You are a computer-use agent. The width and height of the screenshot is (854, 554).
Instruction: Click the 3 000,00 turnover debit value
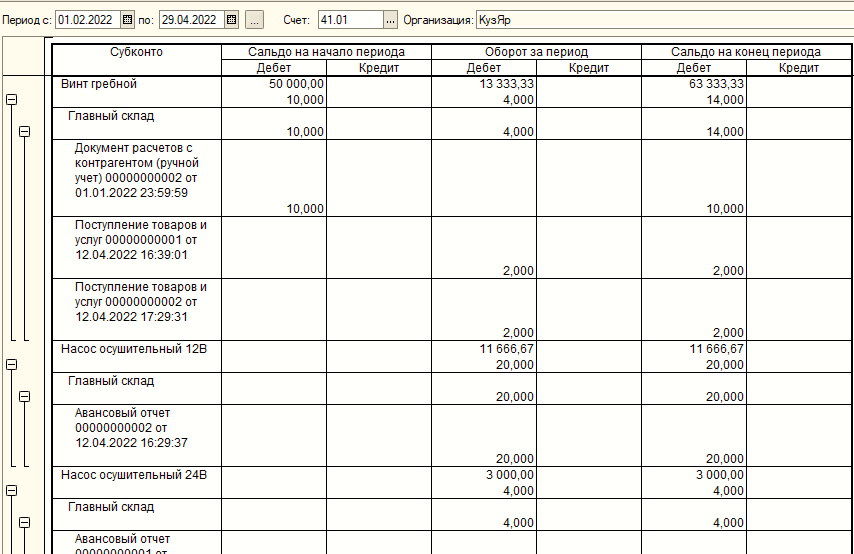510,474
